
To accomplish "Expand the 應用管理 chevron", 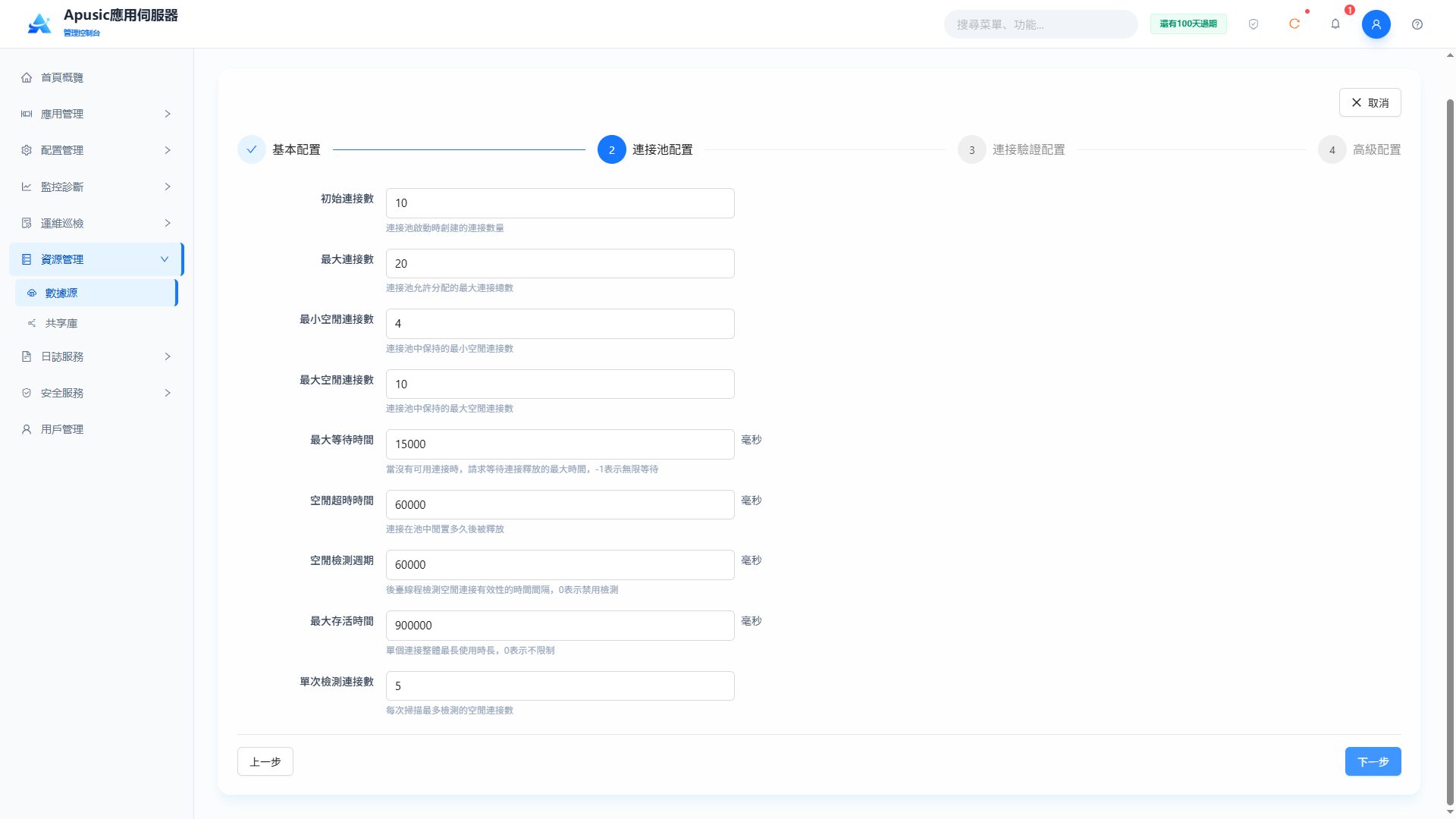I will (168, 114).
